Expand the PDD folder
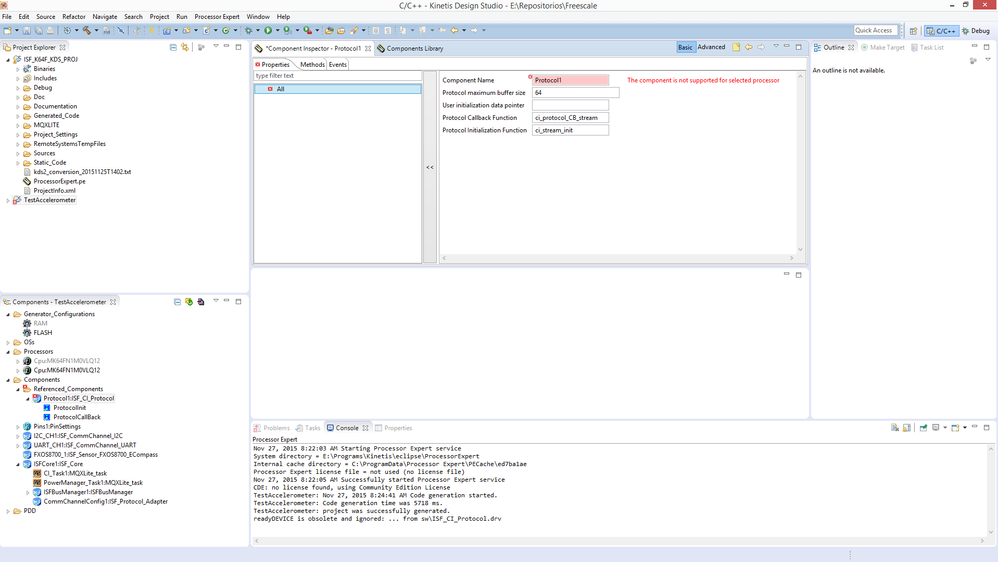998x562 pixels. [x=8, y=511]
